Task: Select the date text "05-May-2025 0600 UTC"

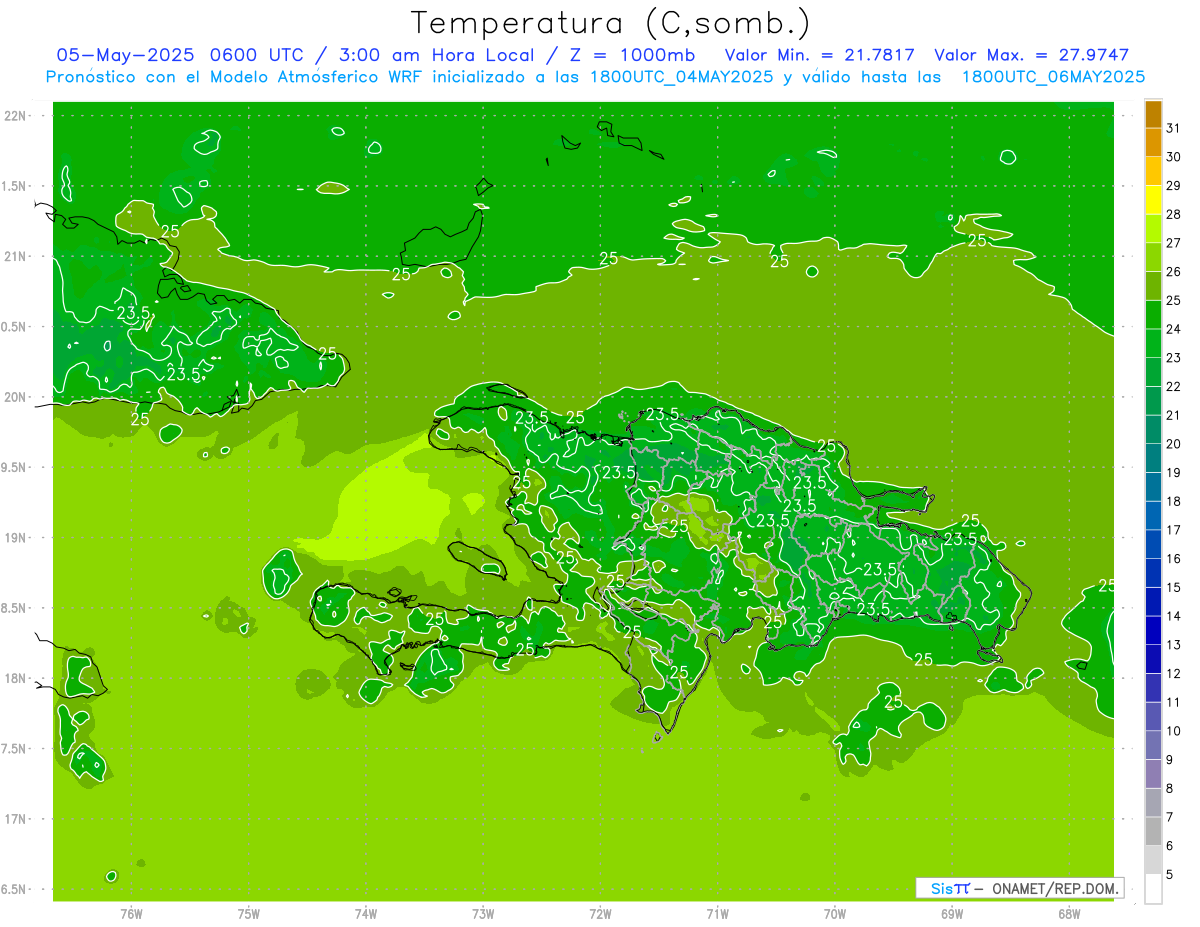Action: click(178, 55)
